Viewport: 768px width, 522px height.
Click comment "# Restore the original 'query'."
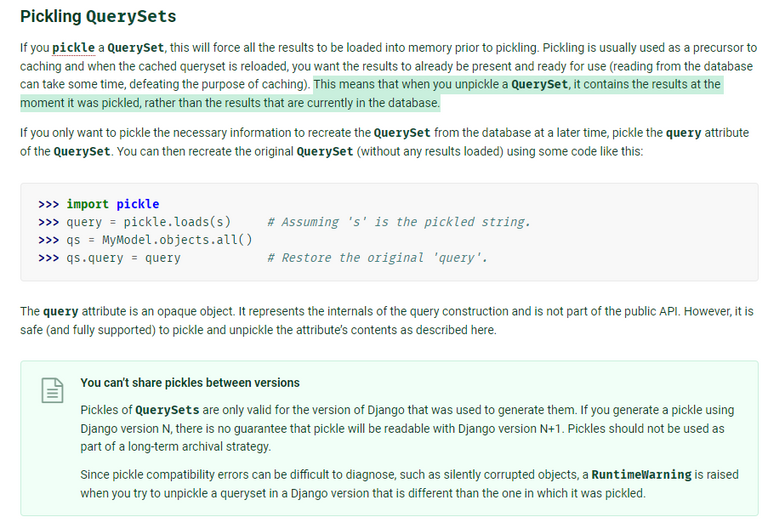[x=378, y=258]
